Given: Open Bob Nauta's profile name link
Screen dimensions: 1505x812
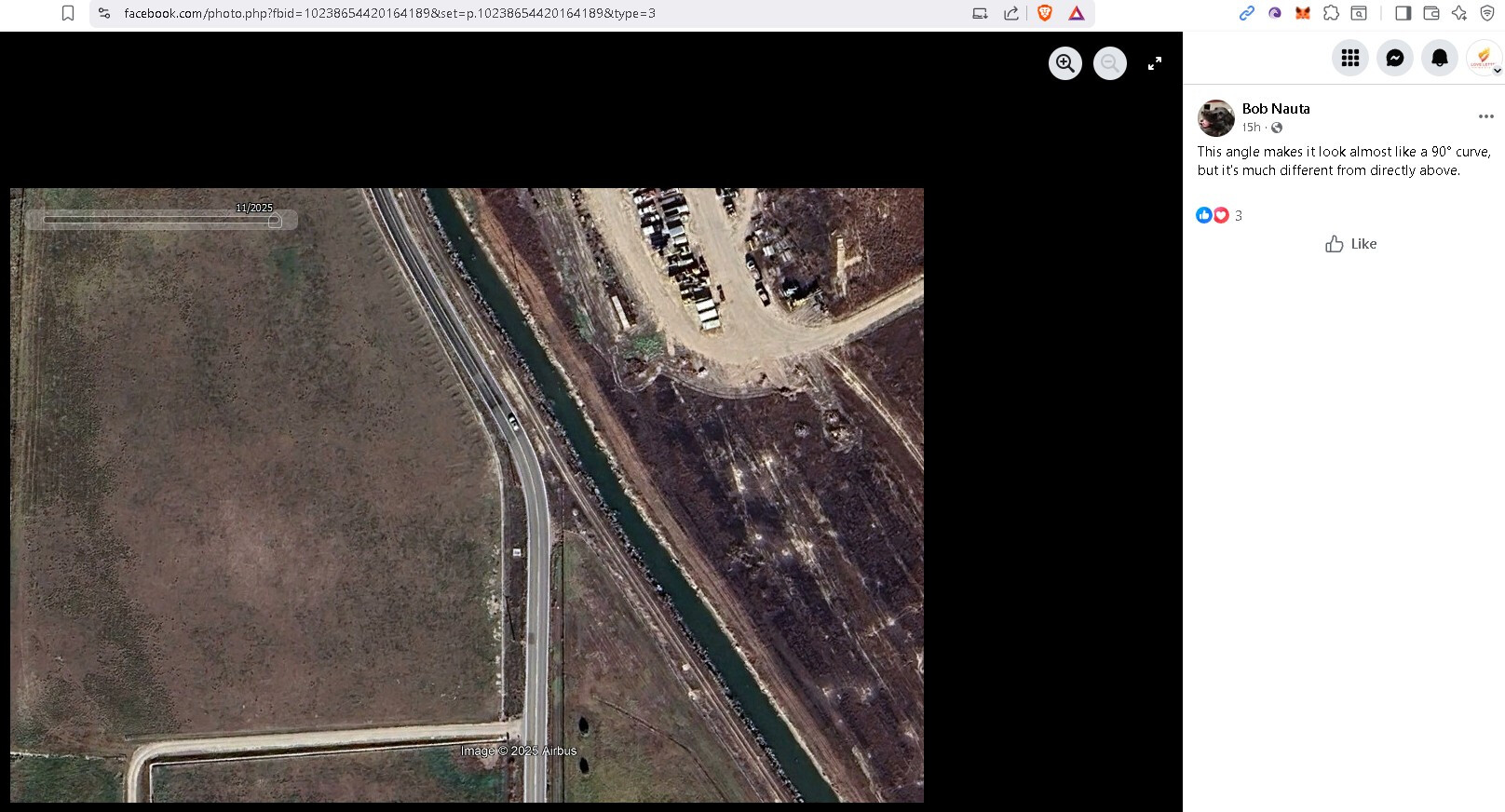Looking at the screenshot, I should pyautogui.click(x=1275, y=109).
